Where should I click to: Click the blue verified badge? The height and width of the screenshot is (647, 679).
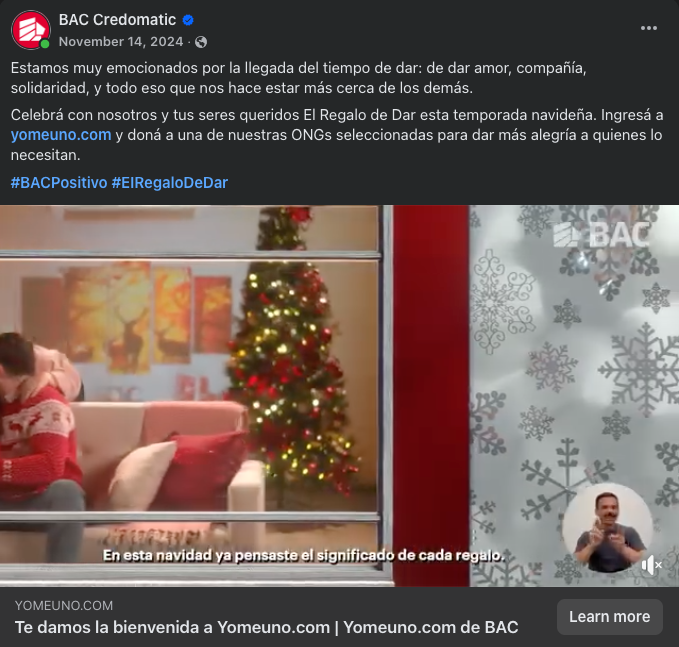[x=188, y=20]
